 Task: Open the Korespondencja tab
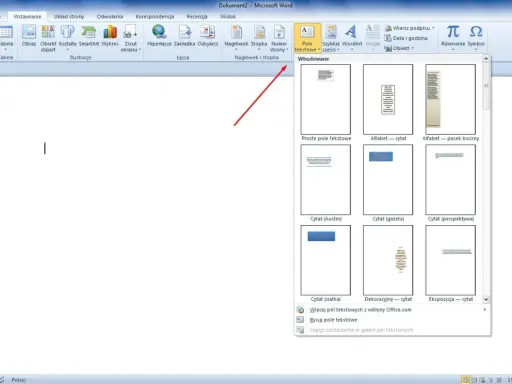tap(155, 16)
